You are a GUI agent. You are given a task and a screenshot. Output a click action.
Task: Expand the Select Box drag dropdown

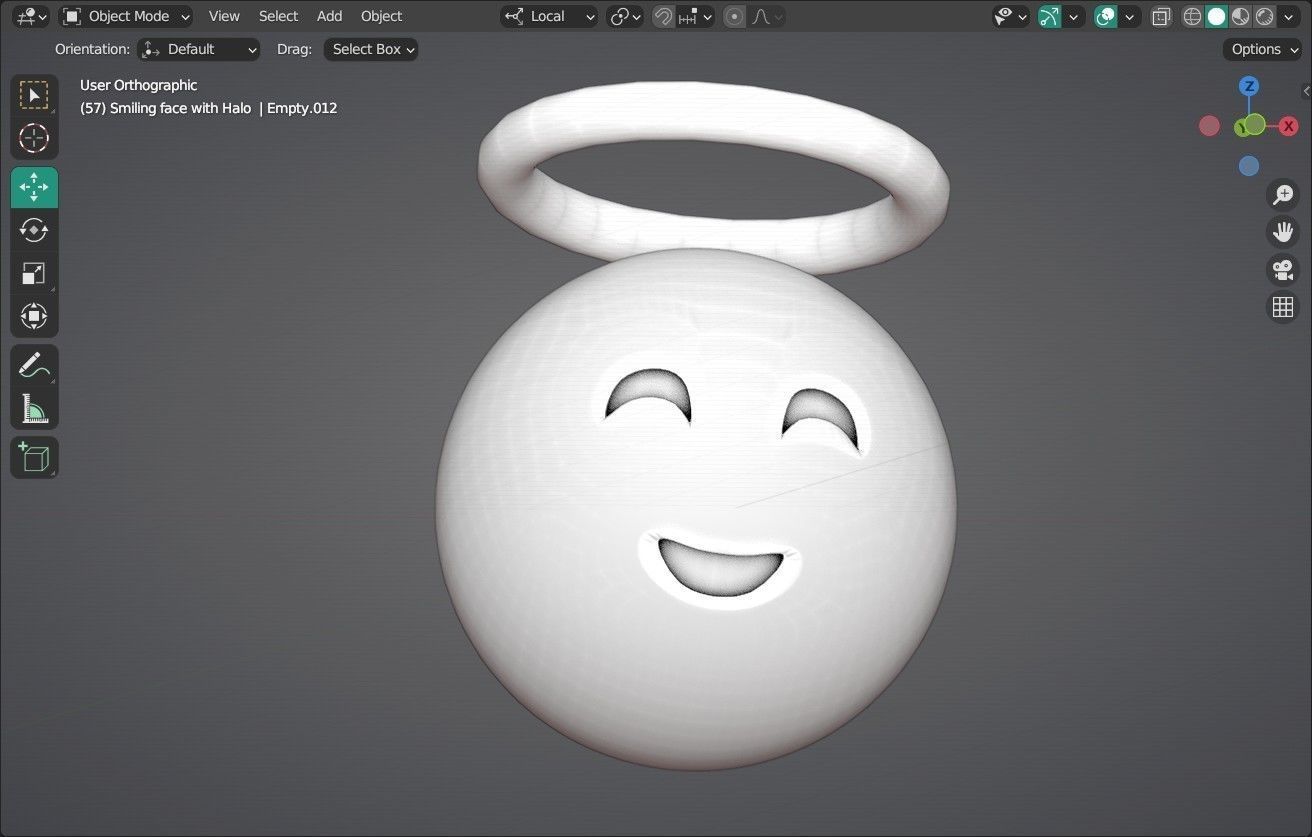[x=370, y=49]
